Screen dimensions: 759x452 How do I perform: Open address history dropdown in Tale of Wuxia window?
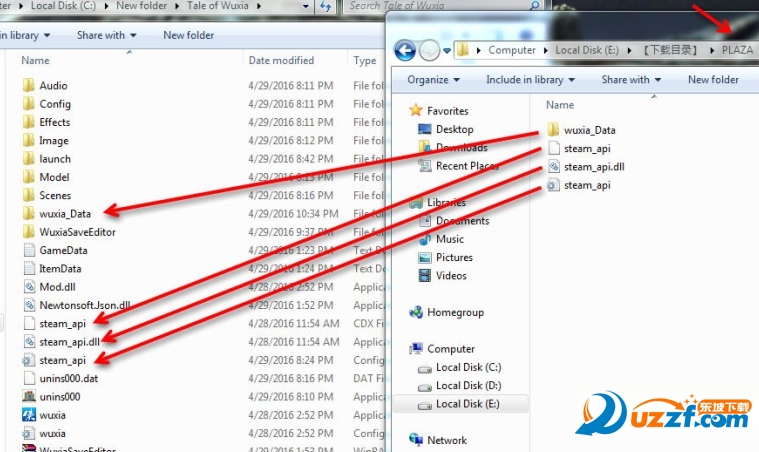(305, 6)
